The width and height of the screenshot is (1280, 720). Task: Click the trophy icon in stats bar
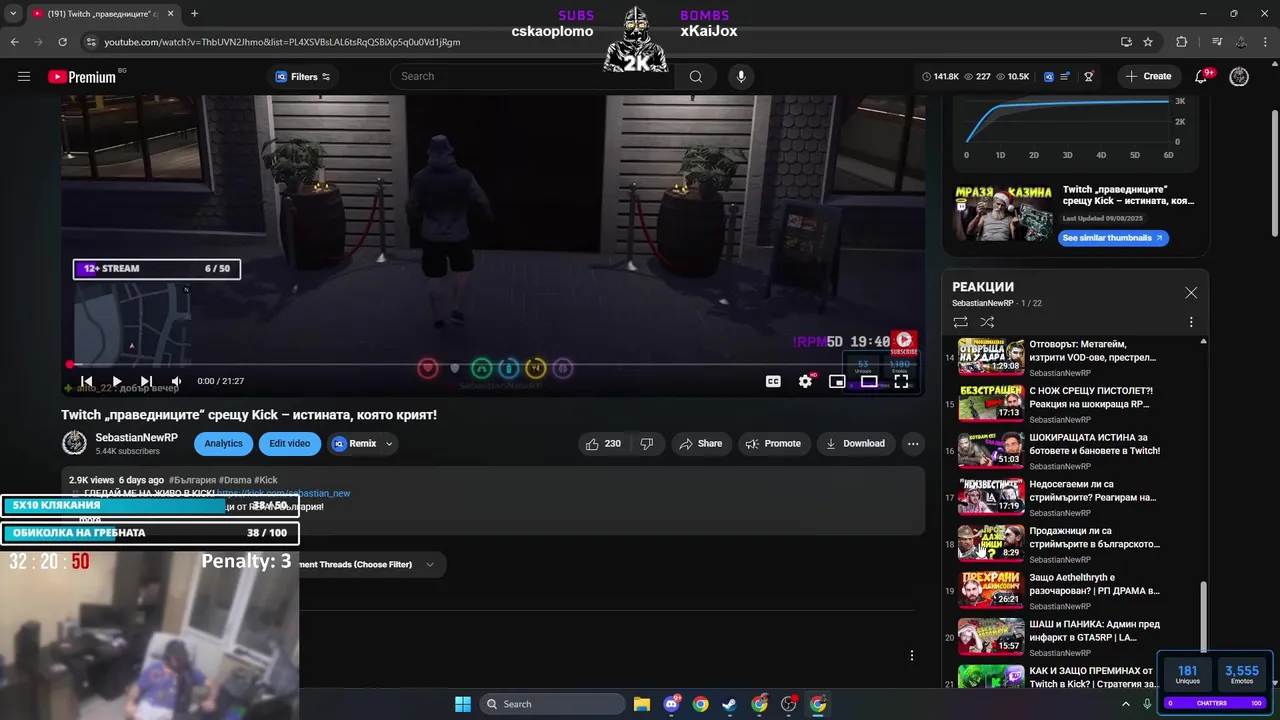pos(1089,76)
